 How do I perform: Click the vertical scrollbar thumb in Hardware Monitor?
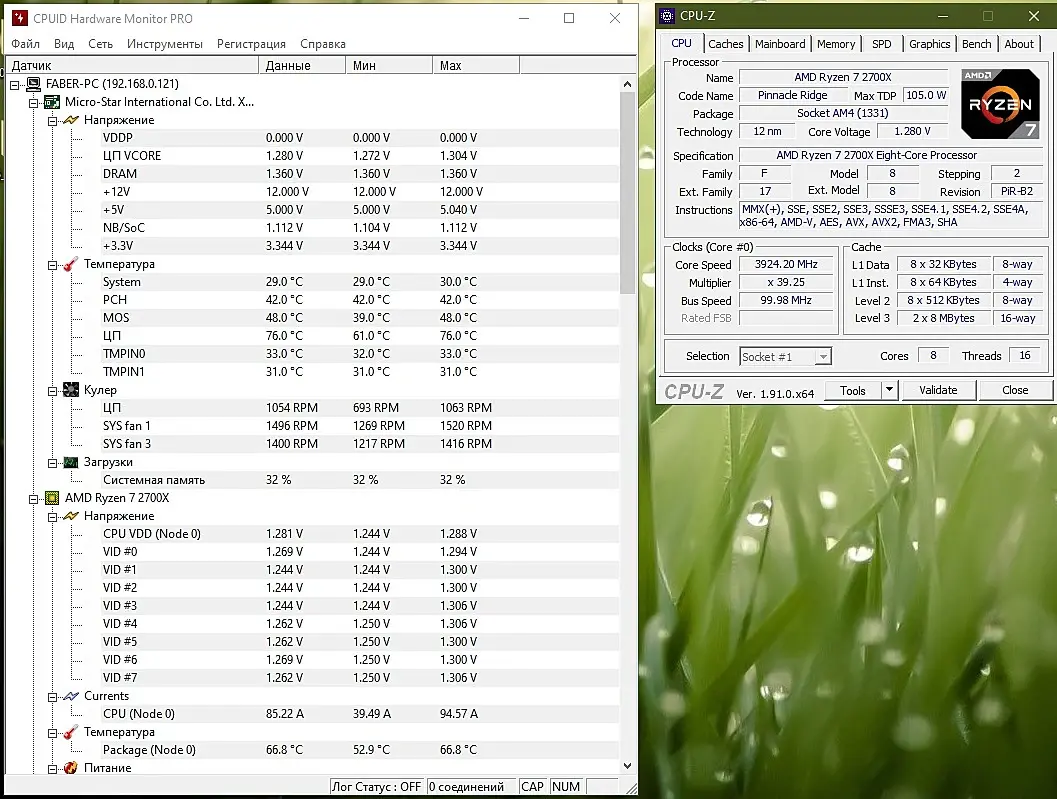[627, 193]
